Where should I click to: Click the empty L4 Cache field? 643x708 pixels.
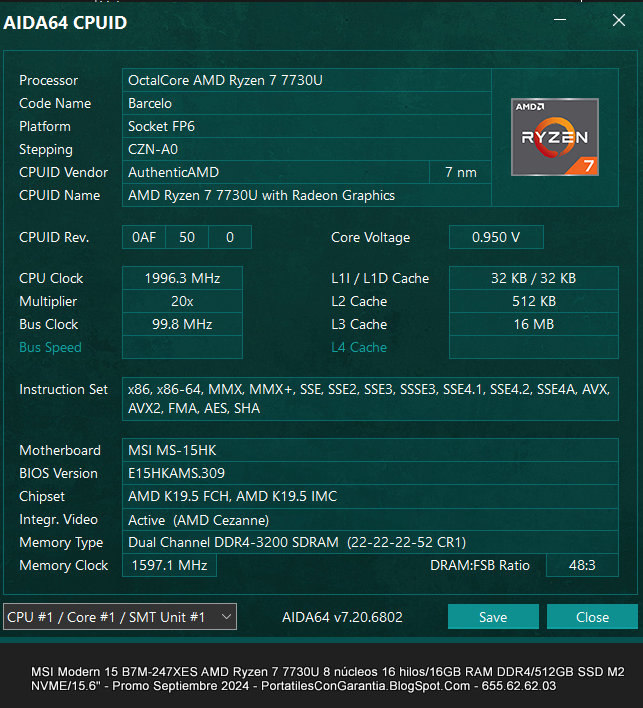[x=534, y=347]
